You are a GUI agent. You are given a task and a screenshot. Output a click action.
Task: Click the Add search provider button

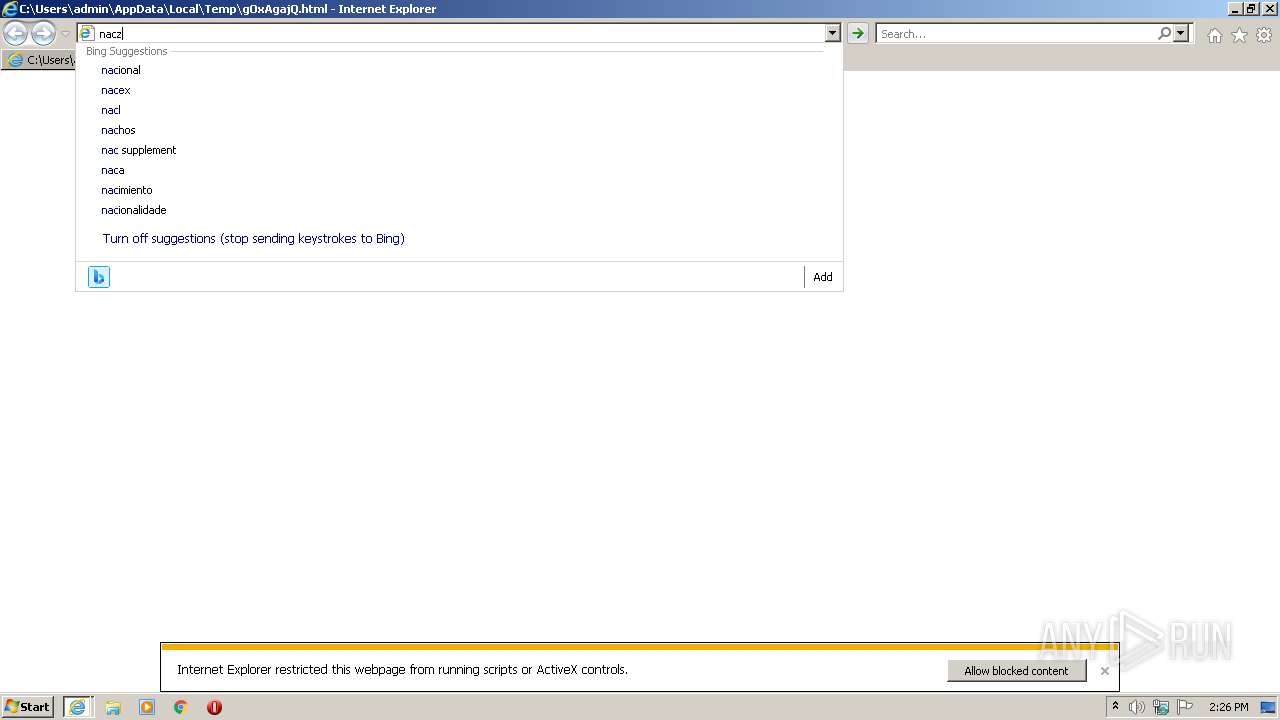tap(823, 277)
